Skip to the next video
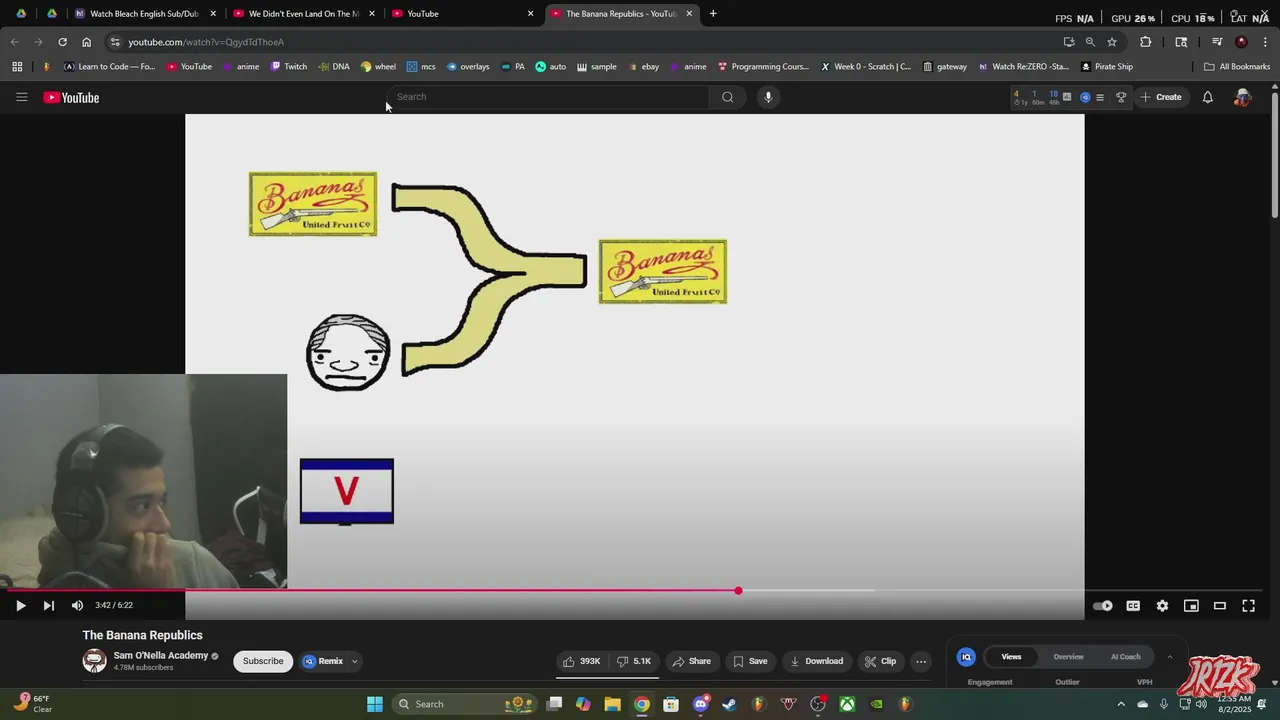Screen dimensions: 1280x720 tap(48, 605)
